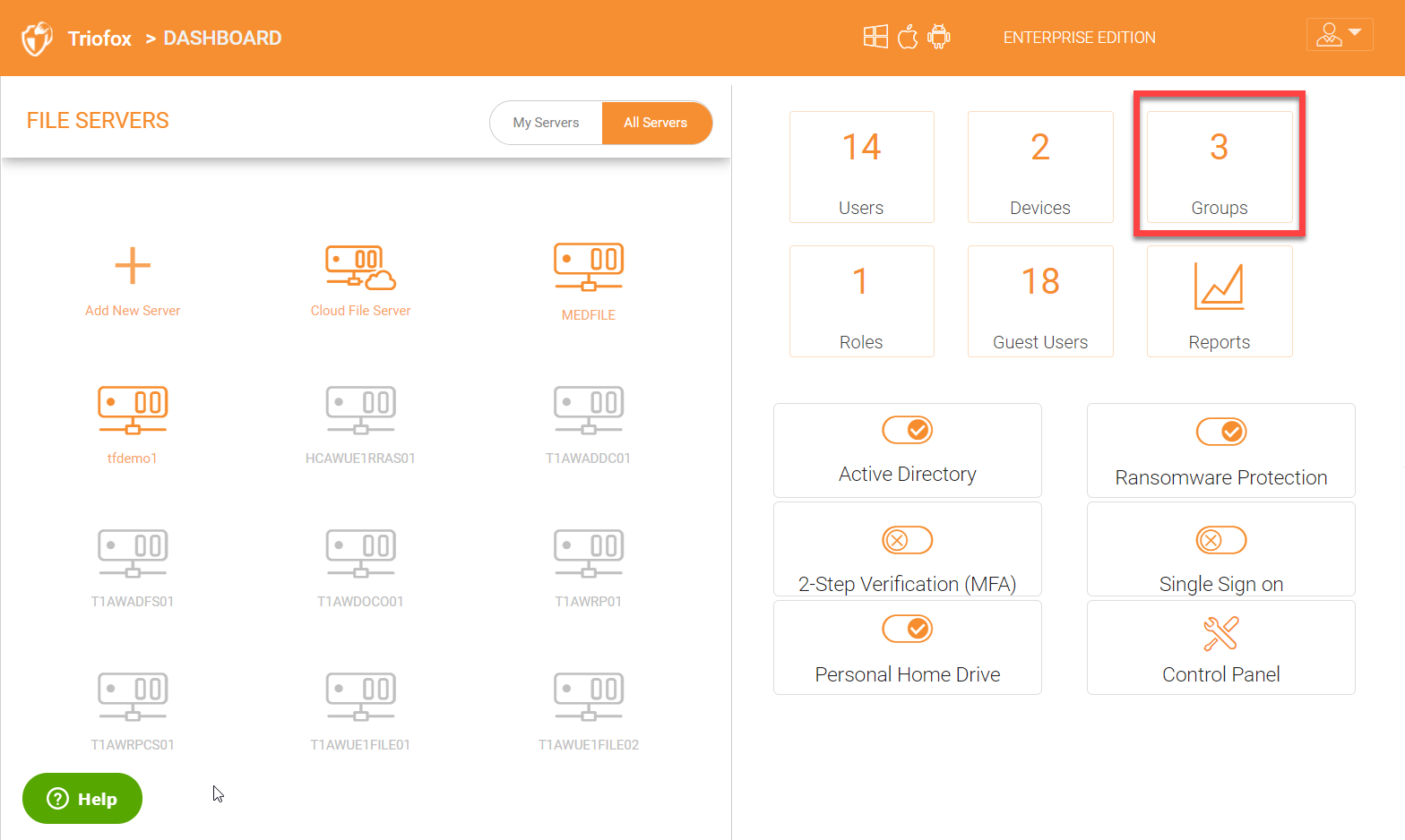The width and height of the screenshot is (1405, 840).
Task: Toggle the Ransomware Protection switch
Action: (x=1221, y=432)
